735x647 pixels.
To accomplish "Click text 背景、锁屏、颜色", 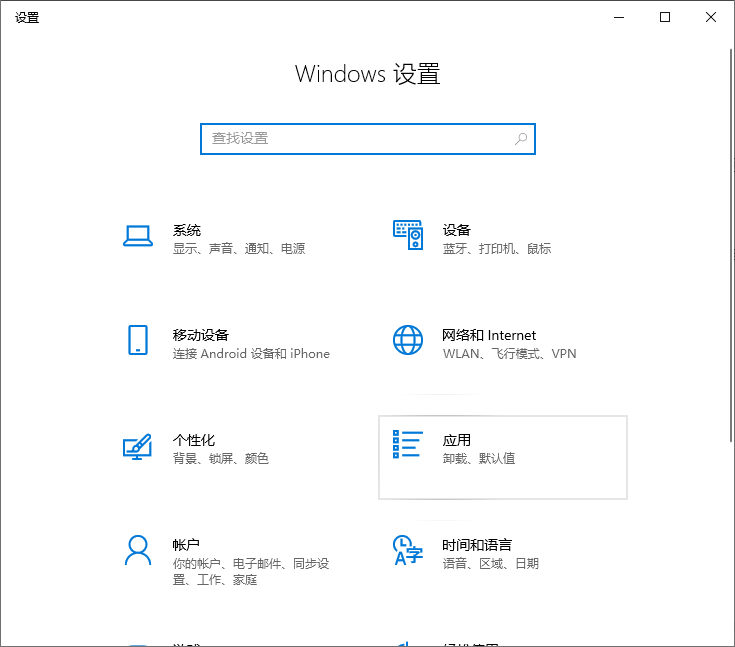I will coord(221,458).
